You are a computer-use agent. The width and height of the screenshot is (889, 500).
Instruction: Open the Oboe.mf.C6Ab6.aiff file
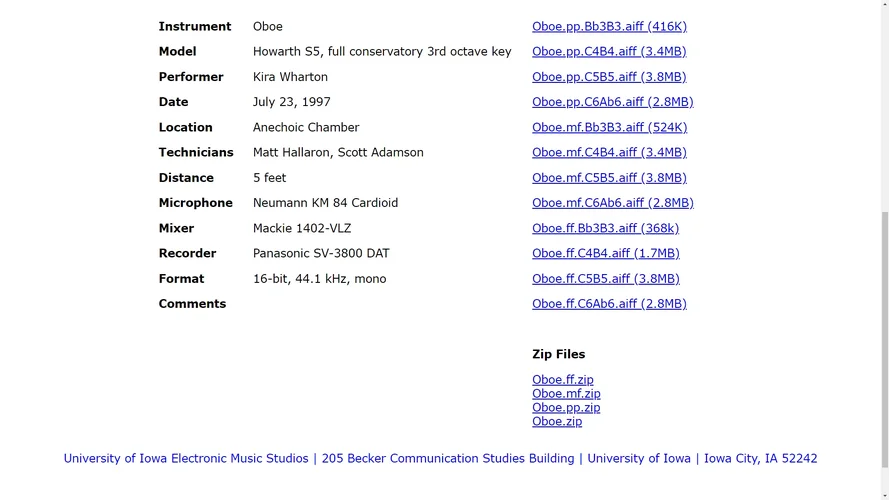pos(612,203)
